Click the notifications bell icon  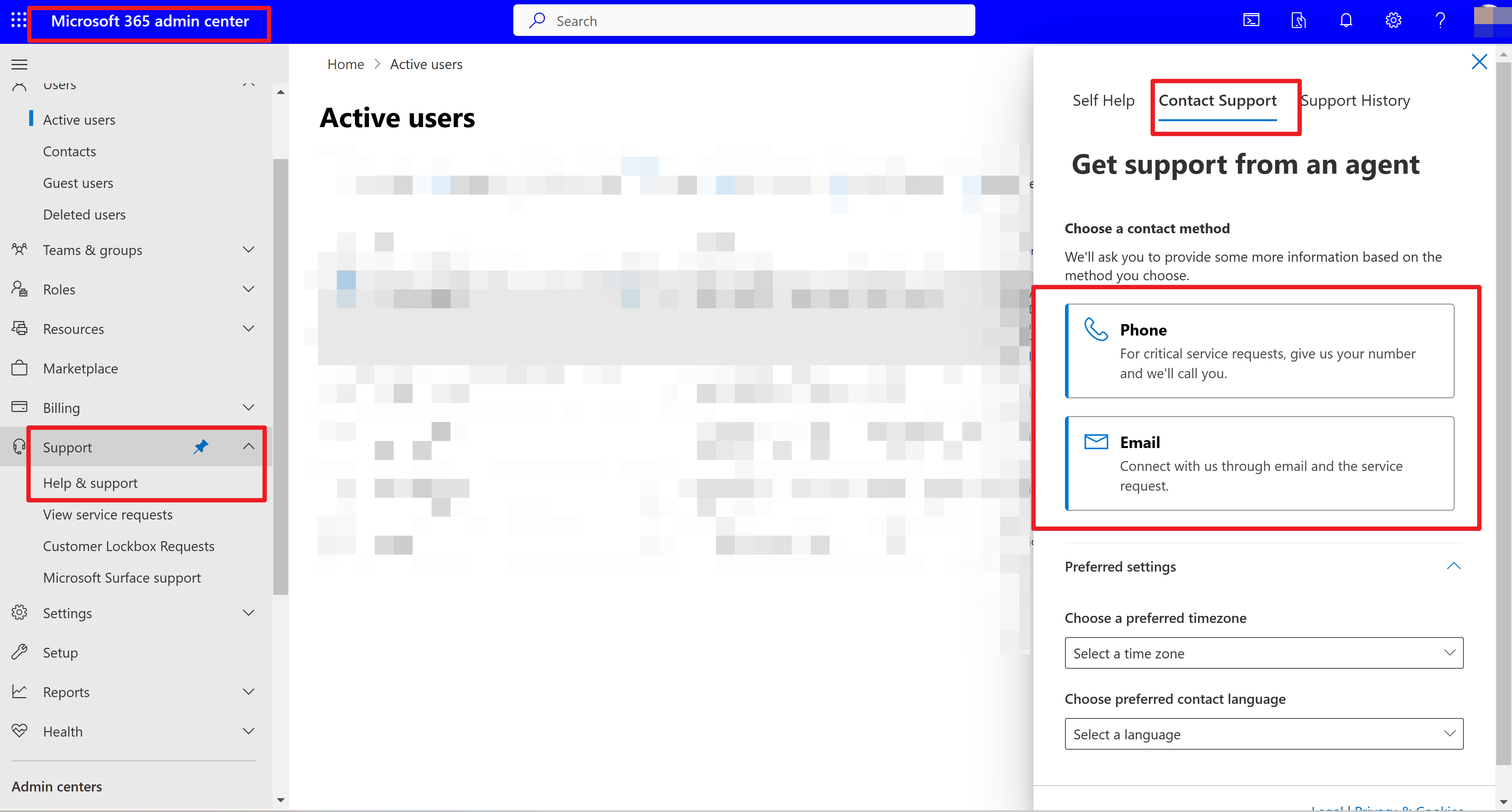(1346, 21)
